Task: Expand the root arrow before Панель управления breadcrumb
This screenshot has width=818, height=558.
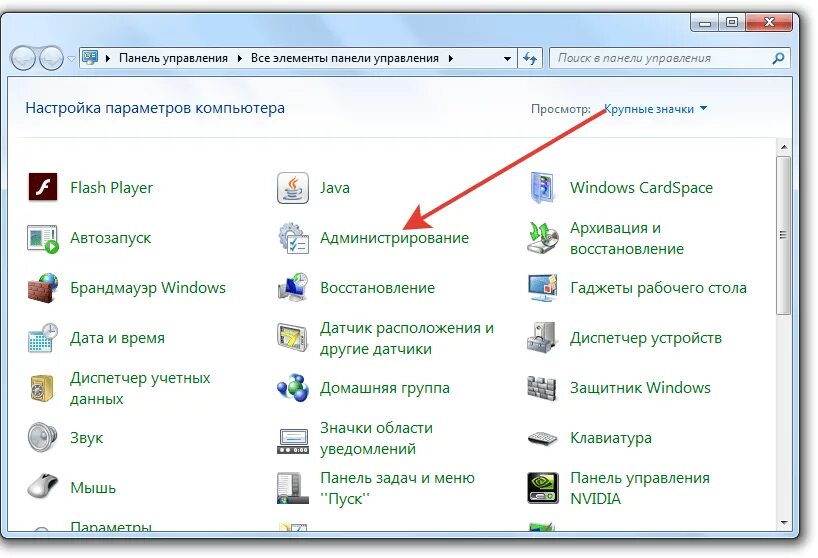Action: point(107,58)
